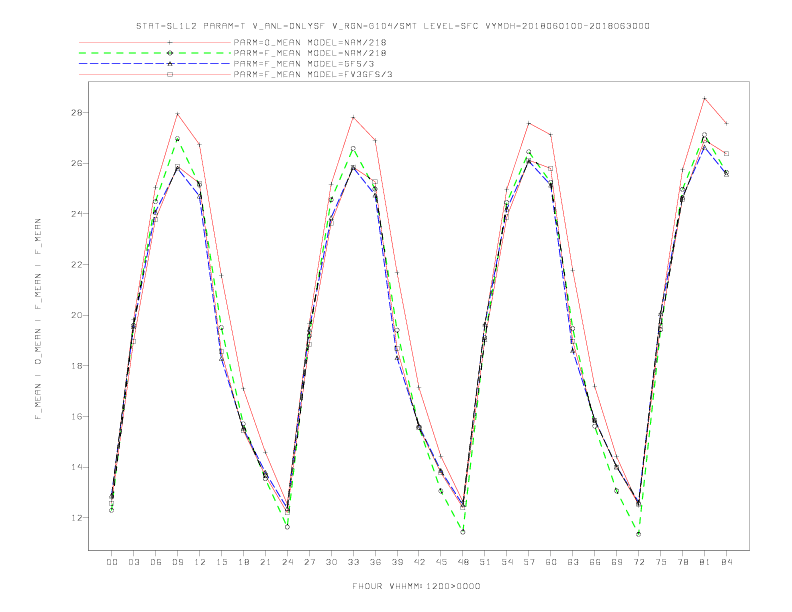Click the lowest green NAM data point at hour 72
The image size is (792, 612).
tap(638, 534)
